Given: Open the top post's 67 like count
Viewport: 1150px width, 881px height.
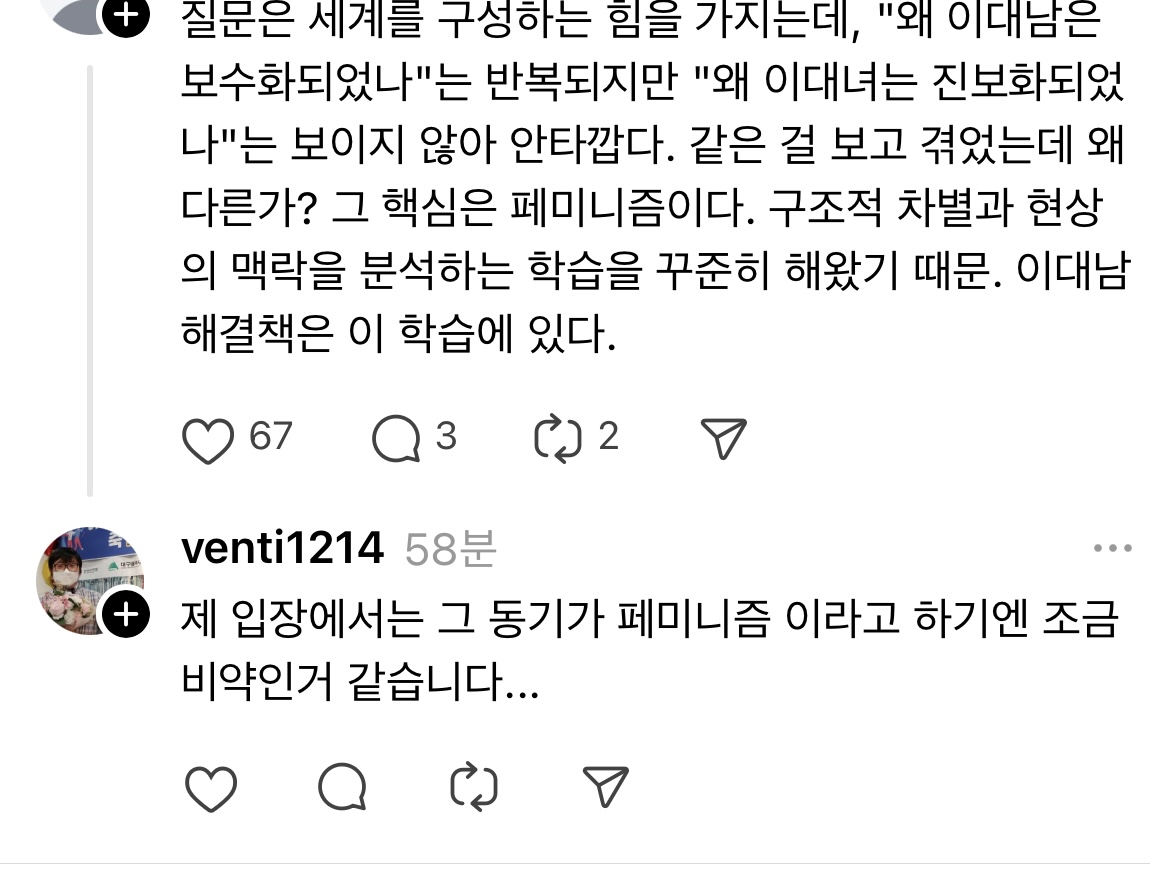Looking at the screenshot, I should tap(271, 436).
